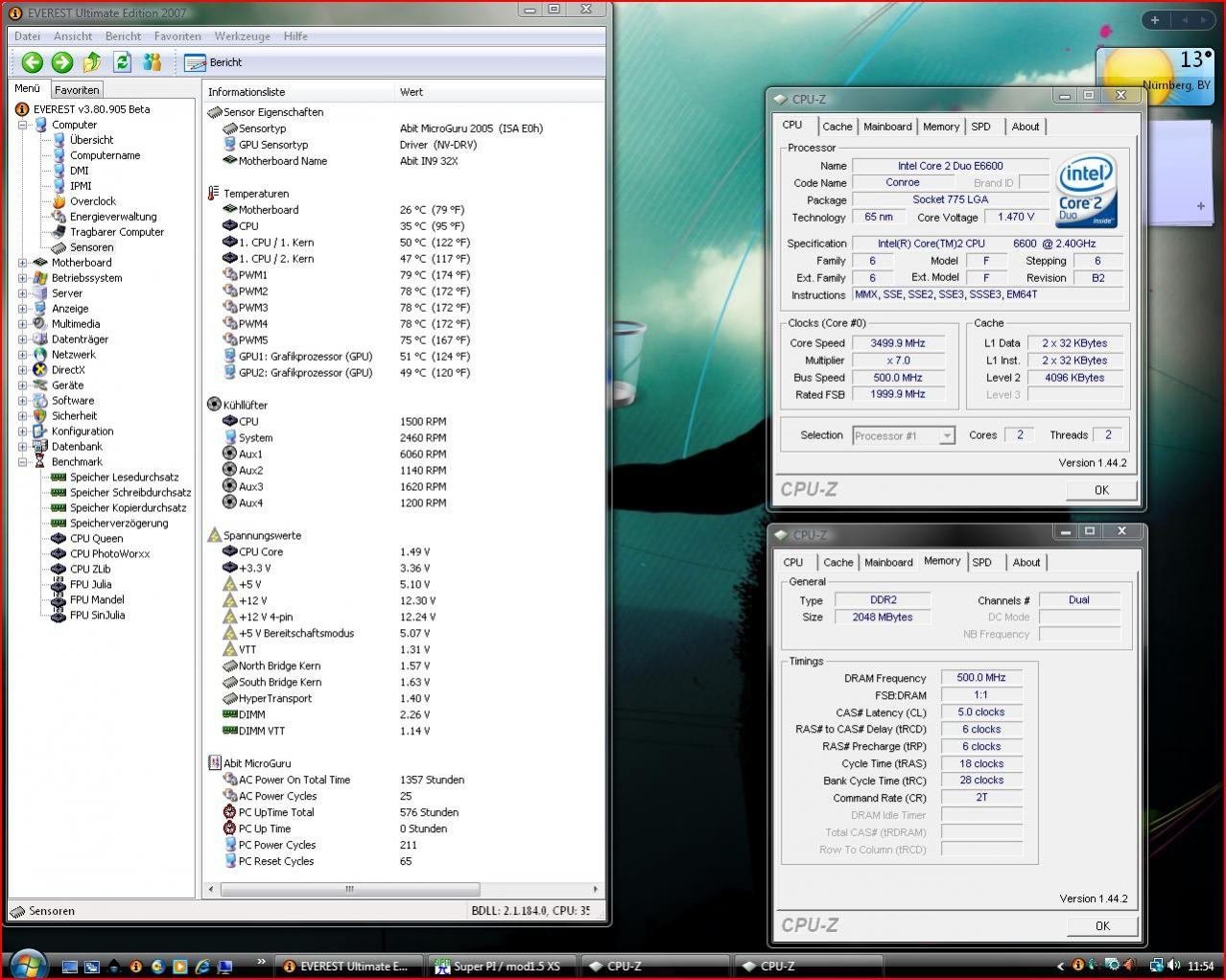Open the Favoriten menu
This screenshot has width=1226, height=980.
tap(177, 36)
